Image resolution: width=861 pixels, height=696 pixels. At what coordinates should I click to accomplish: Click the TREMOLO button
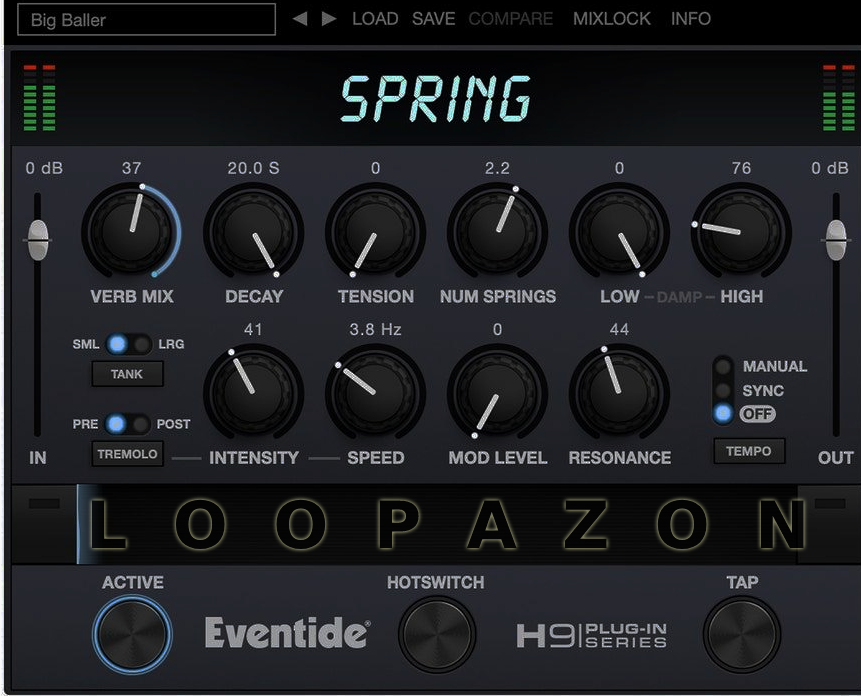click(127, 454)
